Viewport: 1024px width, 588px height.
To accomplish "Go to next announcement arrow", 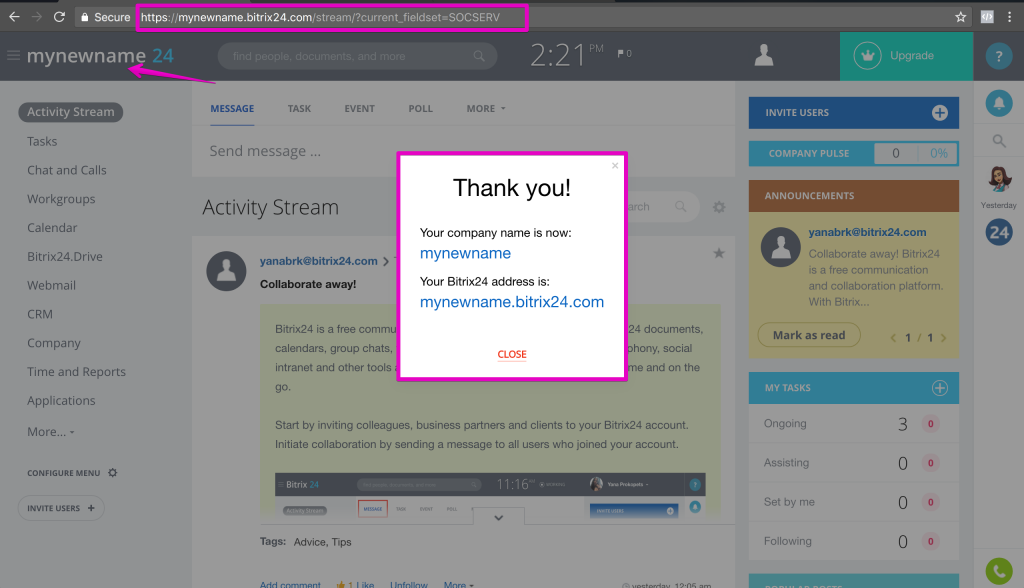I will coord(944,338).
